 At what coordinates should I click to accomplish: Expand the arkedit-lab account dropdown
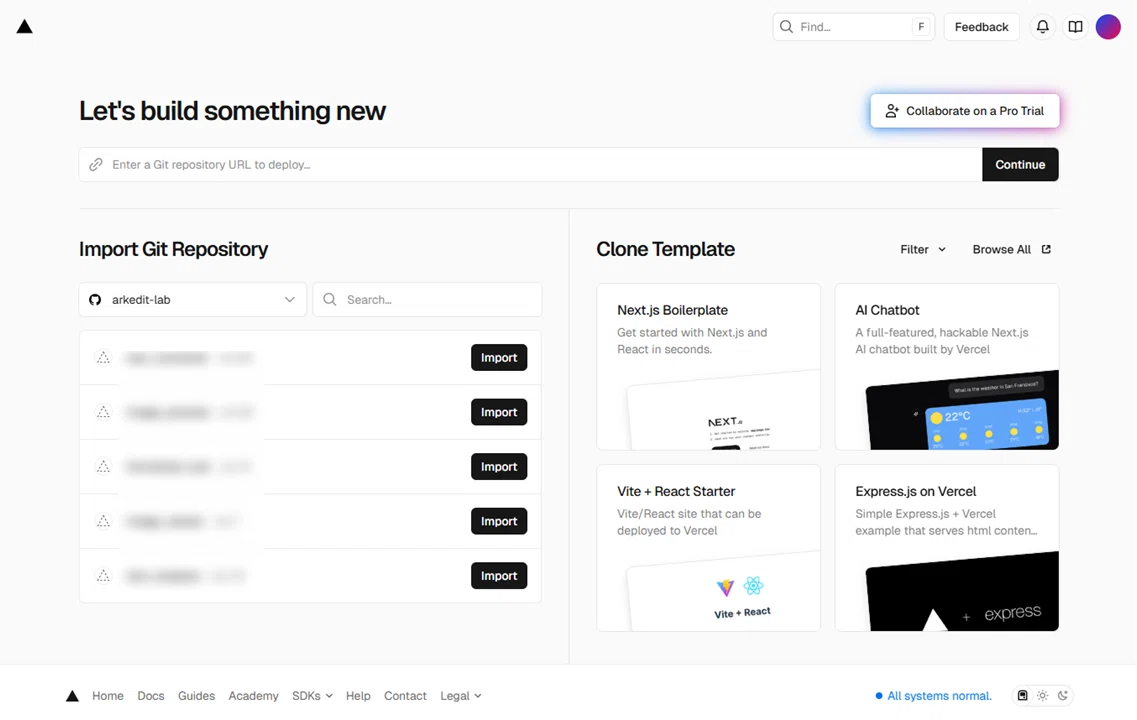pos(193,299)
